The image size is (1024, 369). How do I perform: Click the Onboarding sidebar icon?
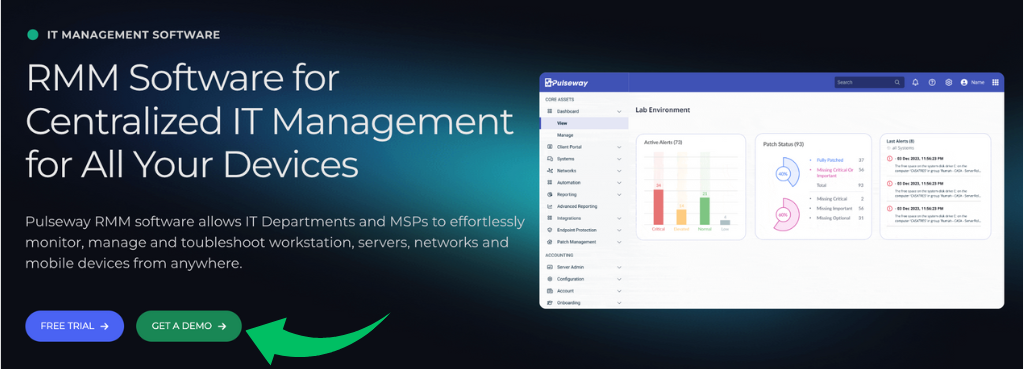(x=550, y=303)
